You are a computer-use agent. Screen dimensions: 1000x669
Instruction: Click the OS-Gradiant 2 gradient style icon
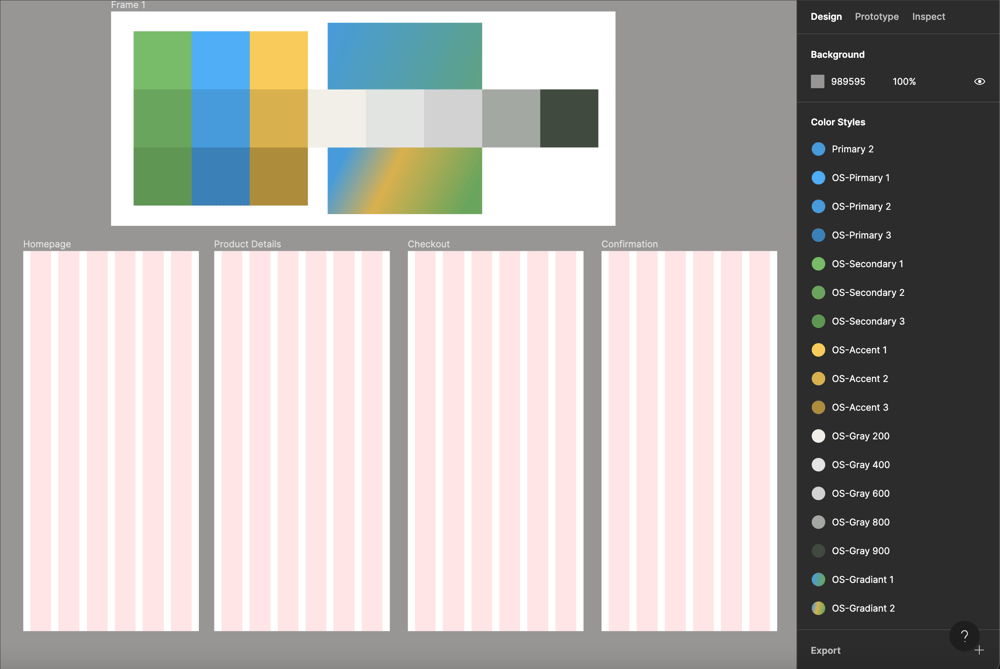(x=817, y=608)
